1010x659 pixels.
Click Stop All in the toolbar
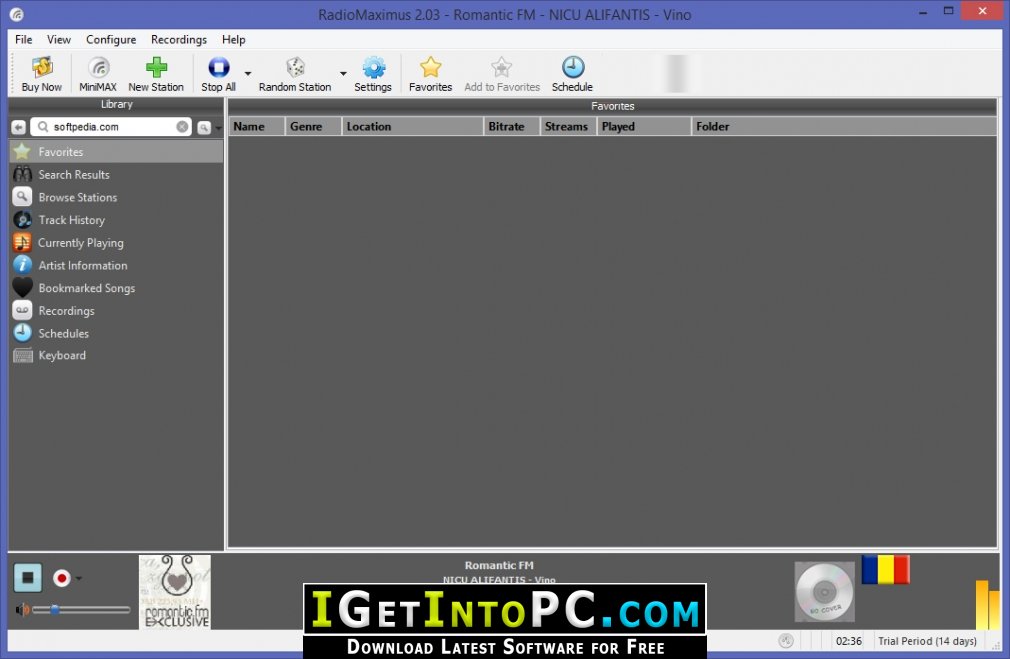click(218, 74)
